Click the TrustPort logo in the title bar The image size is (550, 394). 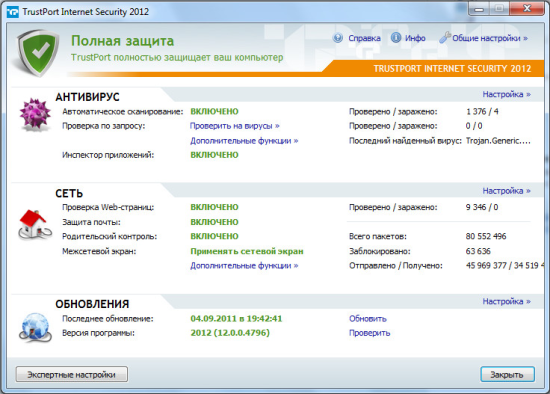coord(13,12)
